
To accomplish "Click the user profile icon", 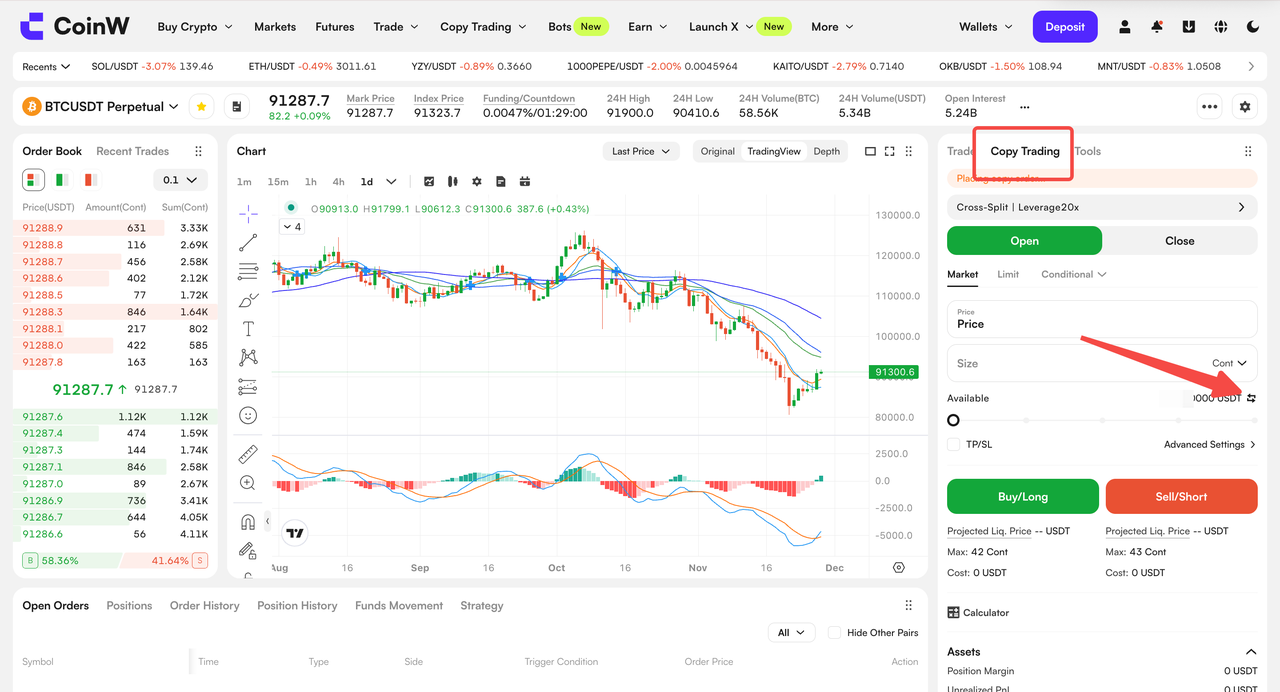I will (x=1125, y=27).
